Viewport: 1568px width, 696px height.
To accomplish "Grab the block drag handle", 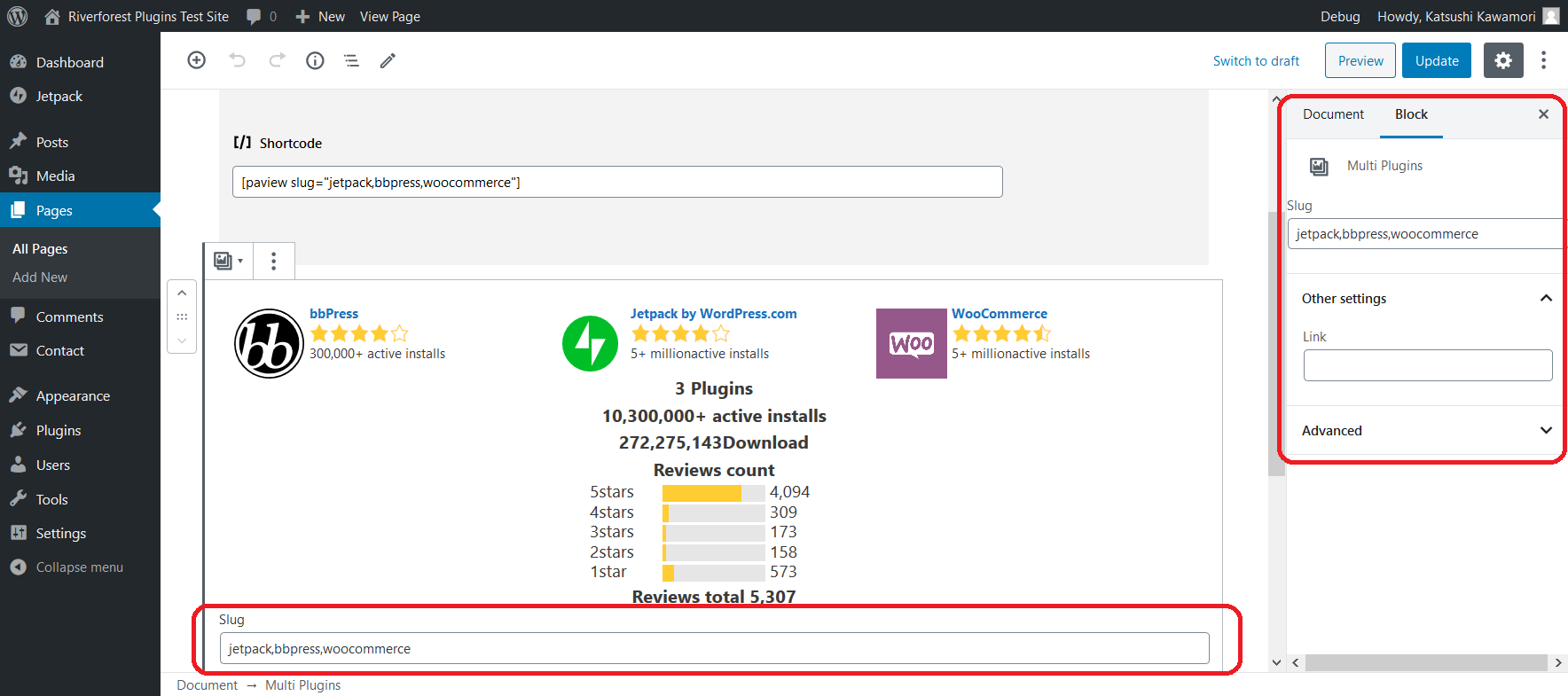I will 182,317.
